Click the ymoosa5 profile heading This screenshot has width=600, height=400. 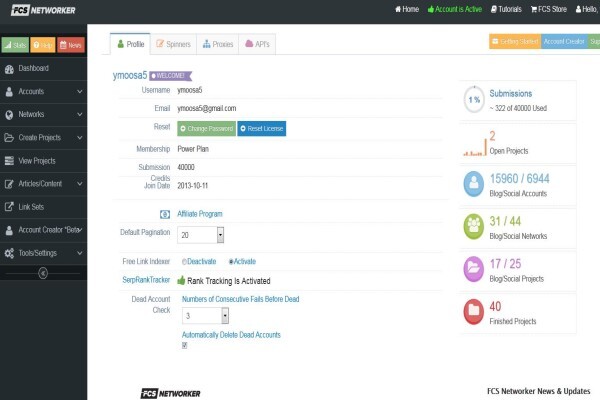(130, 75)
